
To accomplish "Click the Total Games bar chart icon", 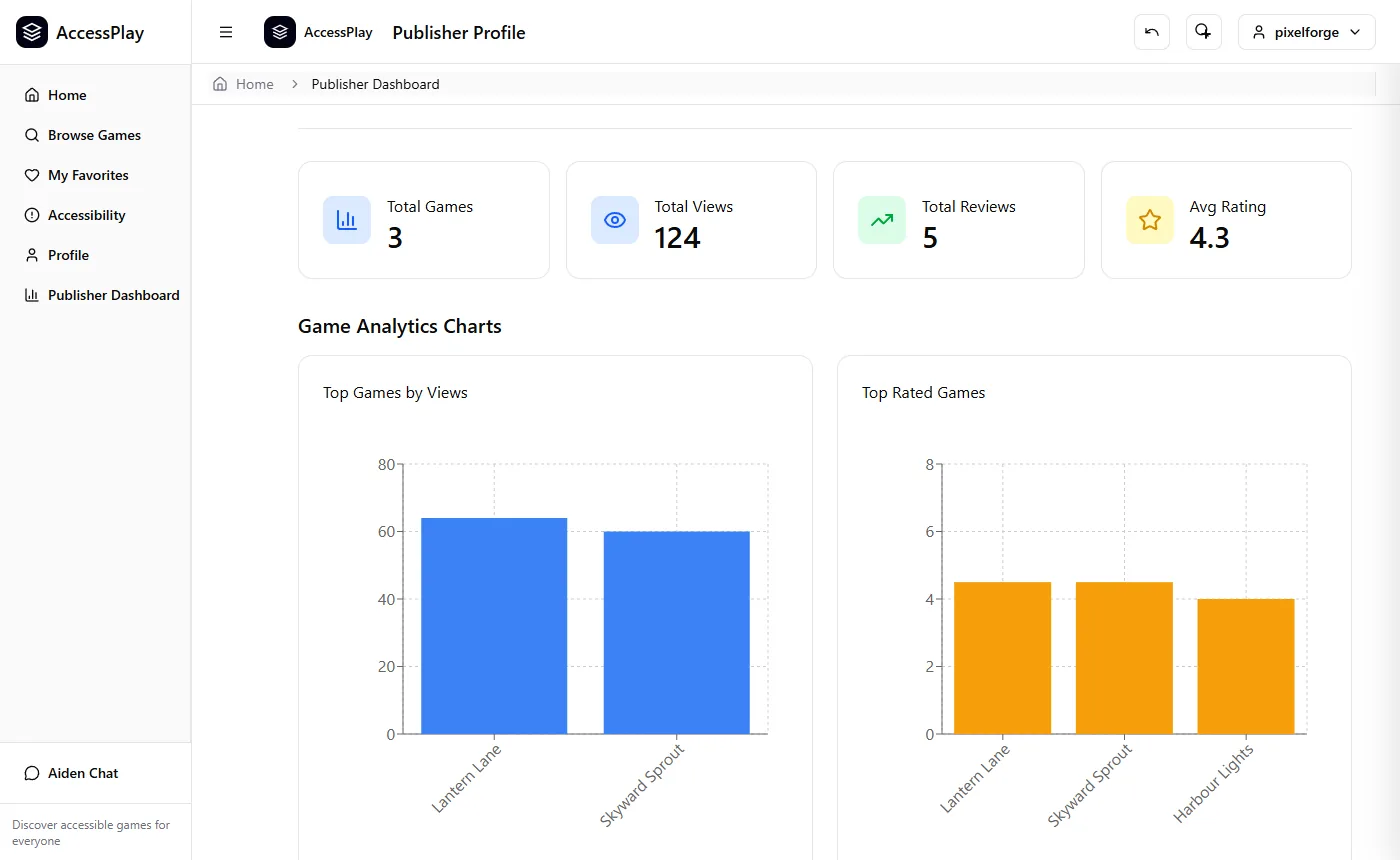I will 347,220.
